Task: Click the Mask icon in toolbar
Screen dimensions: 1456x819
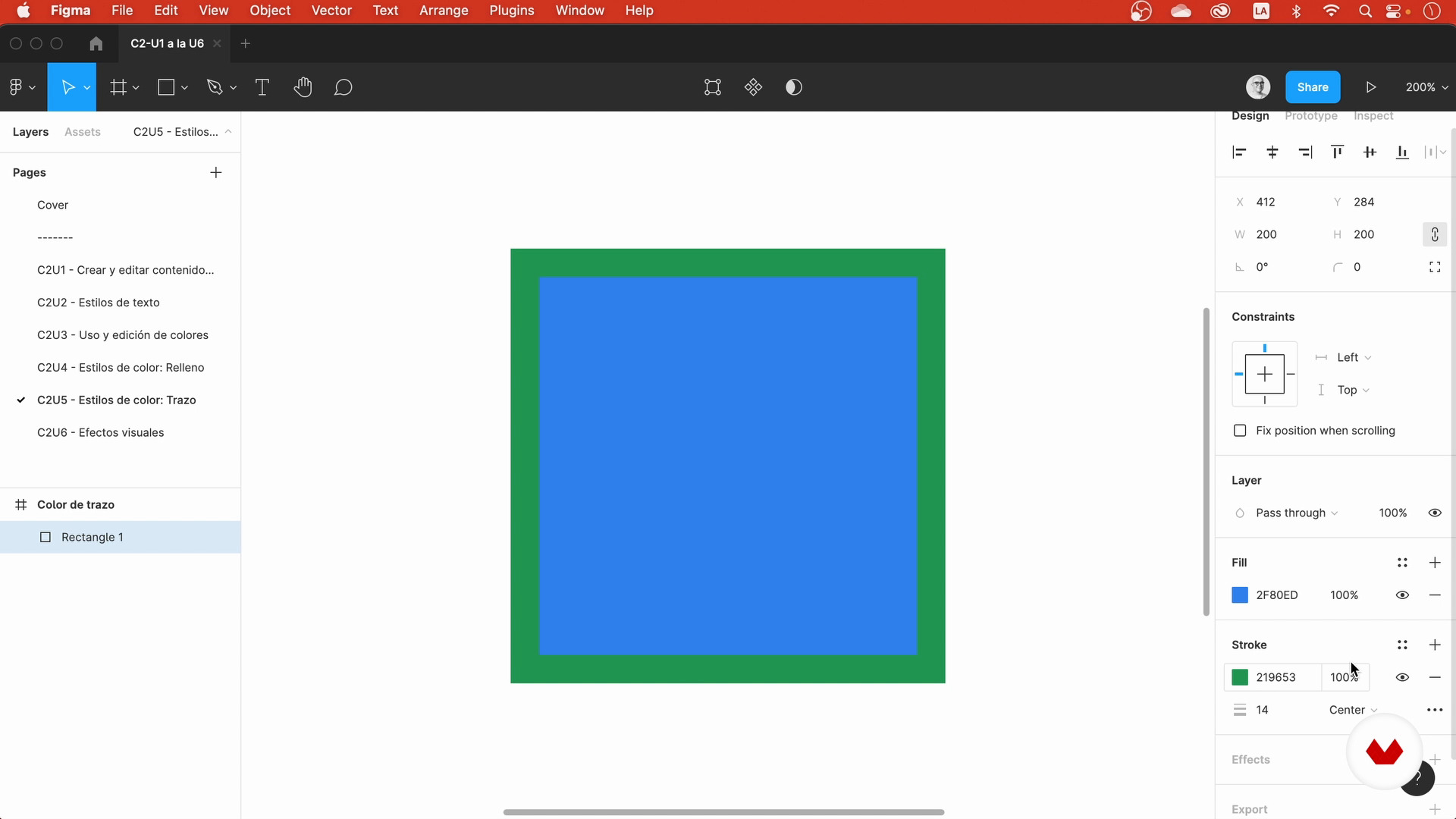Action: 794,87
